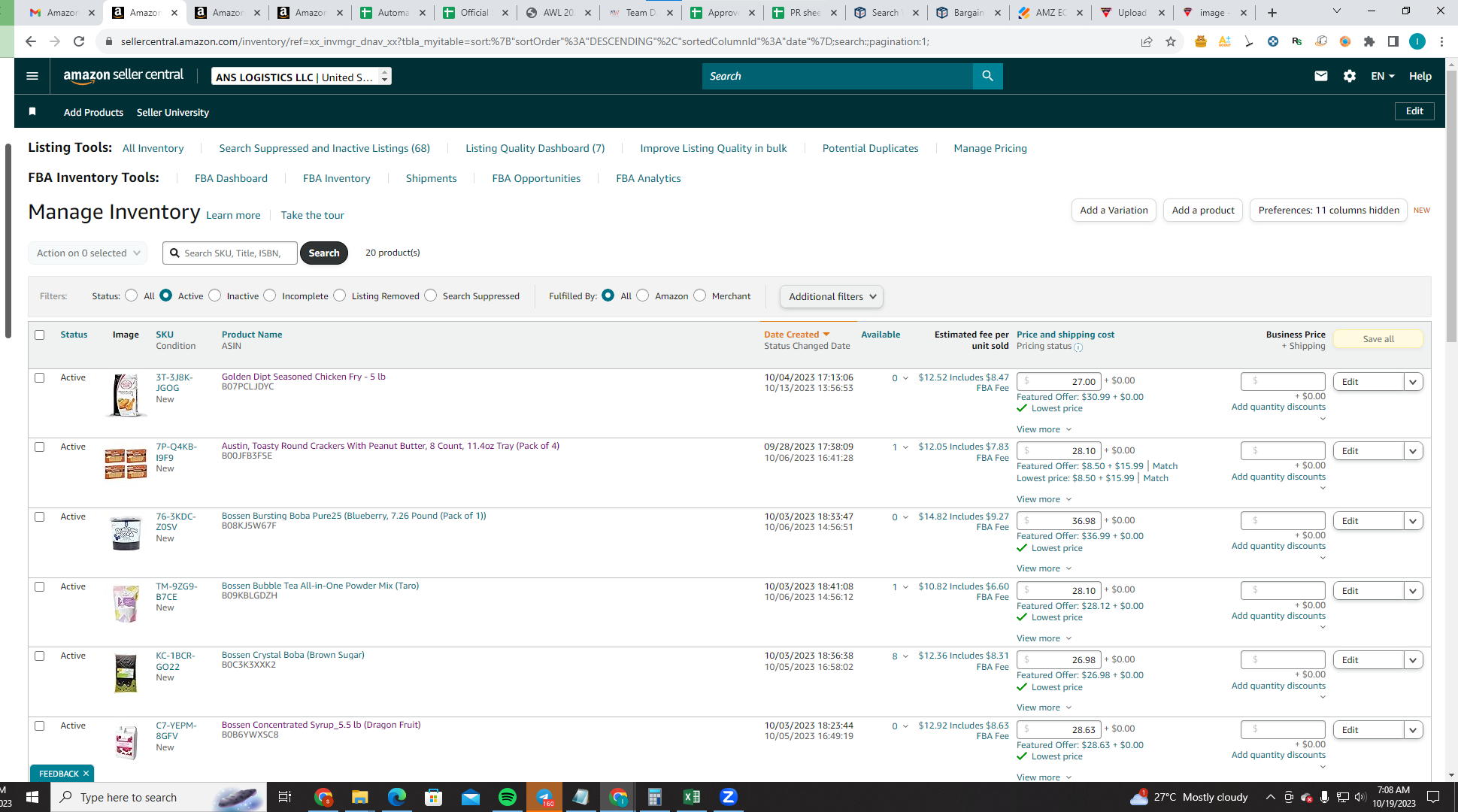Select the Golden Dipt Chicken Fry row checkbox

pyautogui.click(x=40, y=377)
